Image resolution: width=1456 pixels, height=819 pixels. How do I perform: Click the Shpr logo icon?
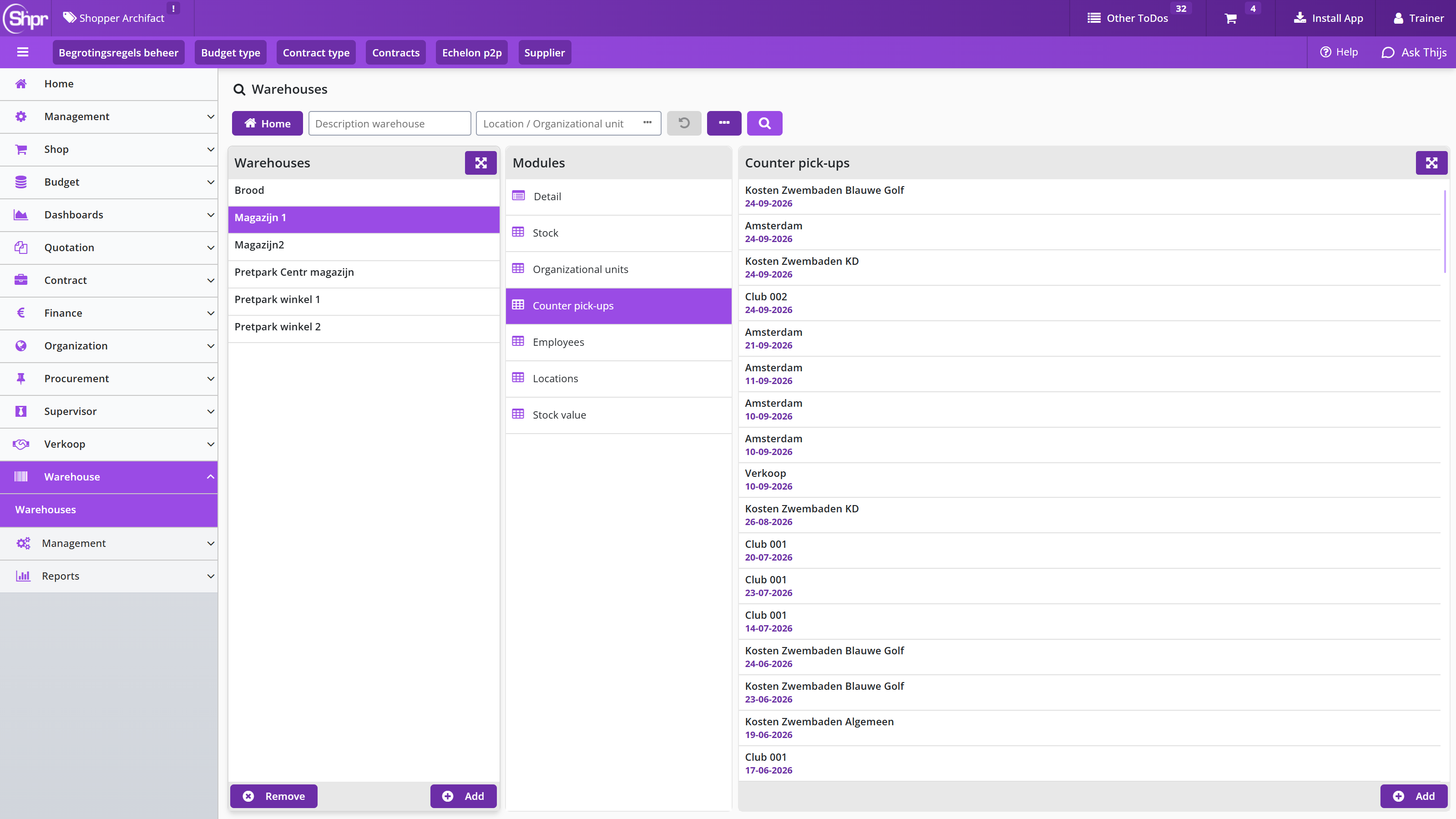pos(25,18)
